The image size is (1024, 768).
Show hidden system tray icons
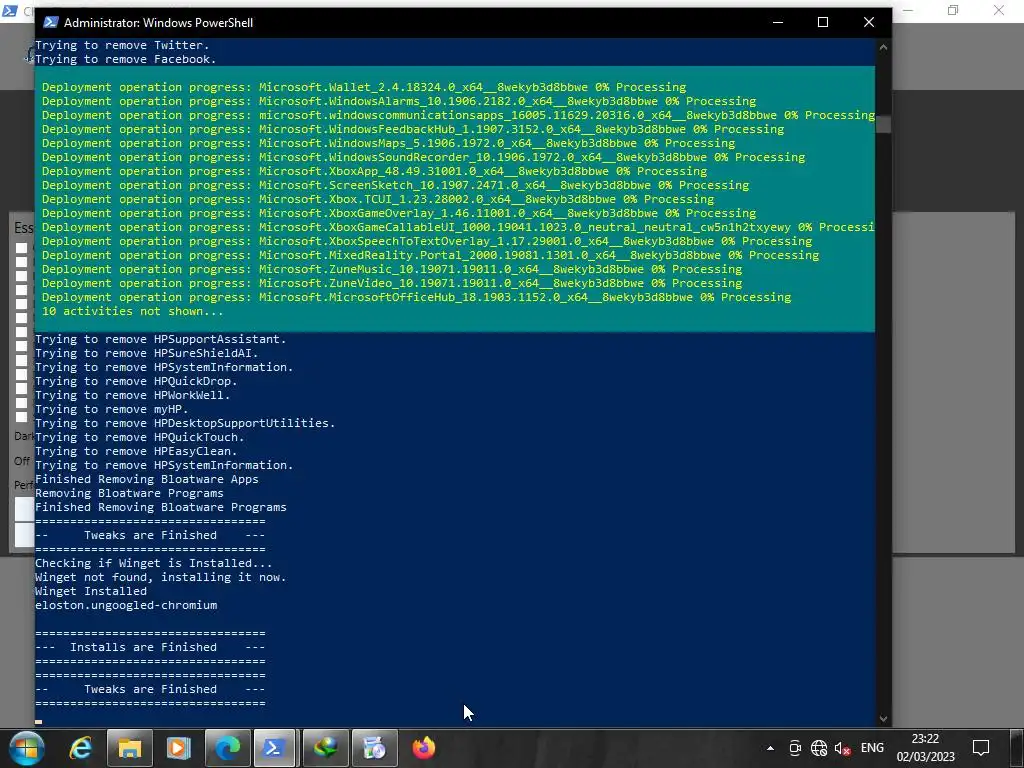[771, 748]
